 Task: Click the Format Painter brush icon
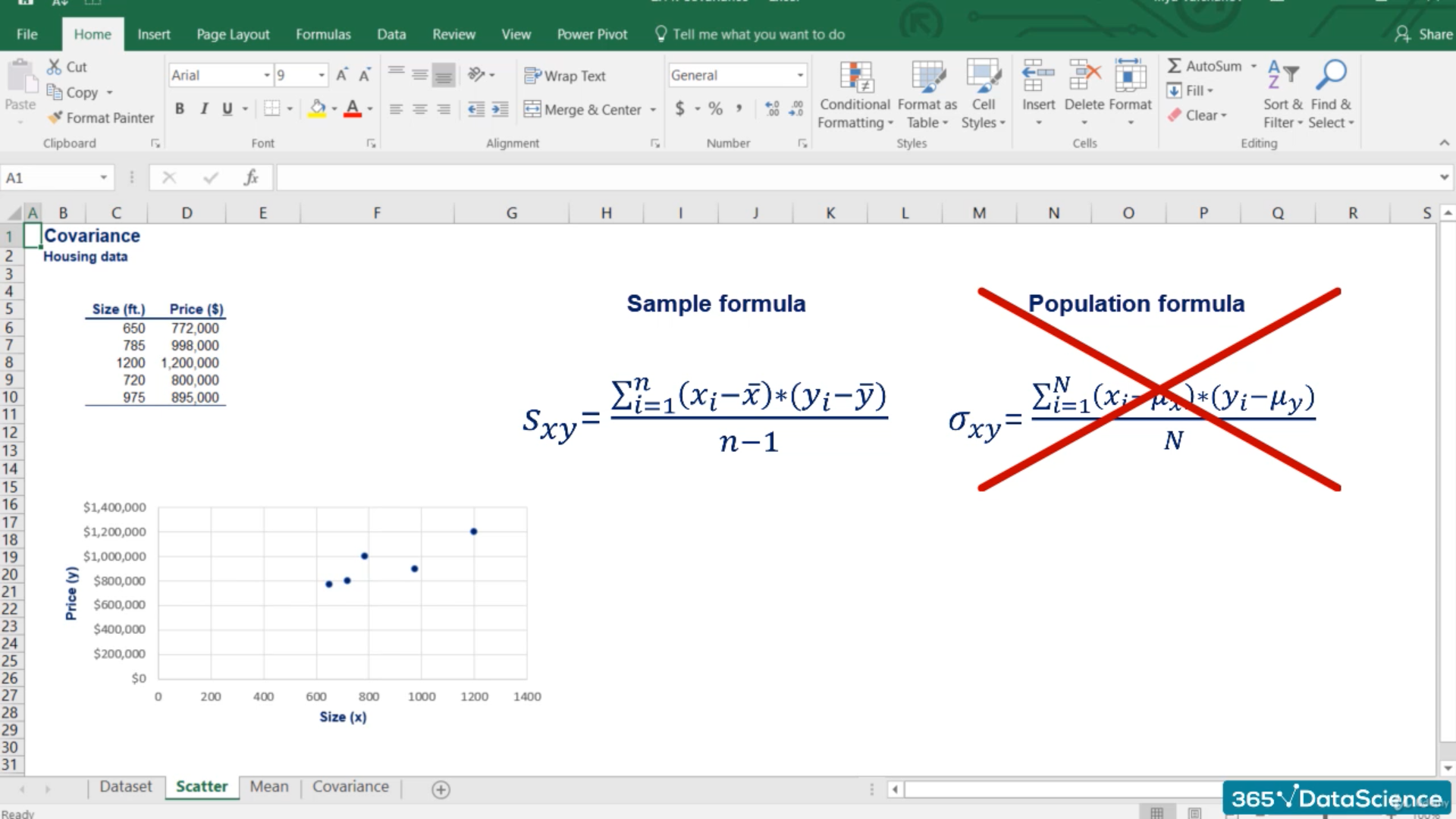pyautogui.click(x=55, y=118)
